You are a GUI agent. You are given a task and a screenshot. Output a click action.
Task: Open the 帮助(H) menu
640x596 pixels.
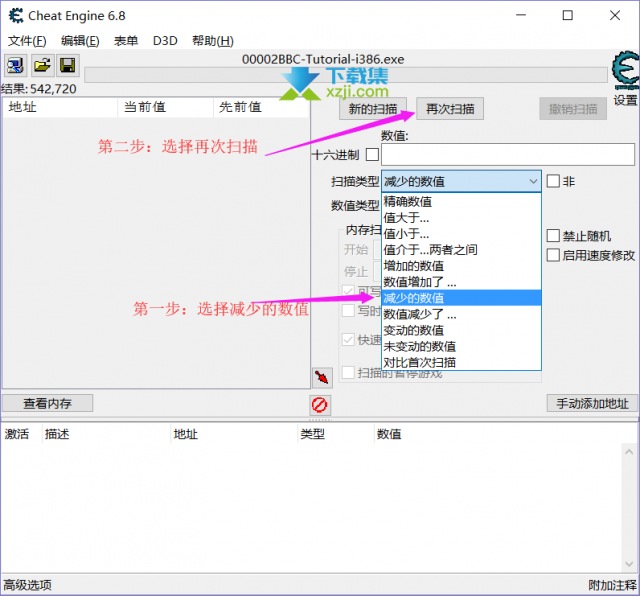(213, 41)
